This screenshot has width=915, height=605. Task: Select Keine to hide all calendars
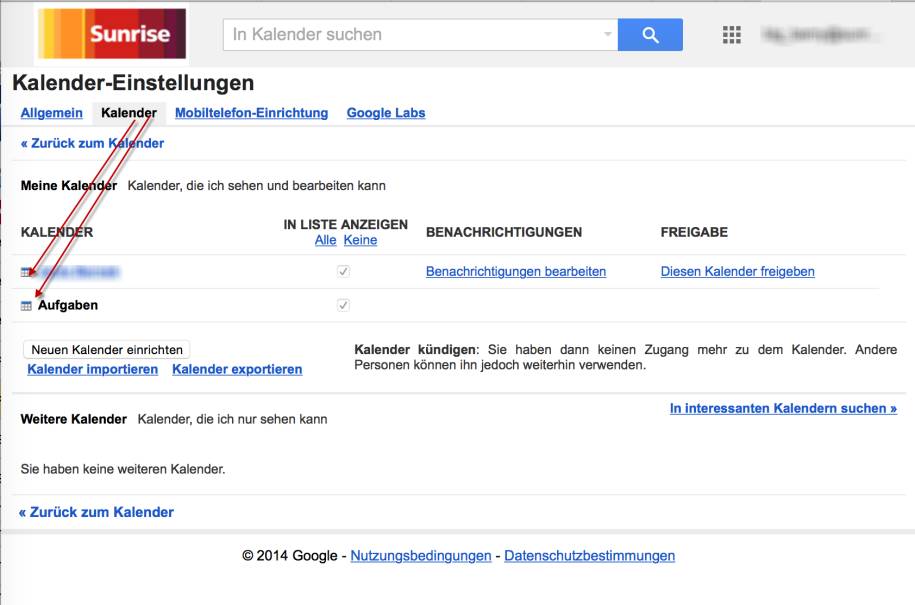click(x=358, y=239)
